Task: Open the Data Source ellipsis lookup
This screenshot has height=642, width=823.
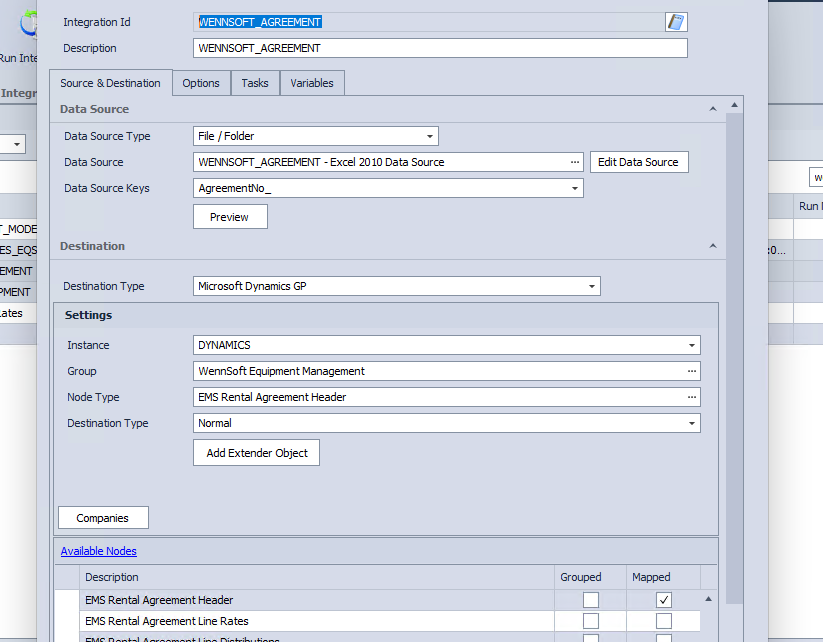Action: (x=575, y=162)
